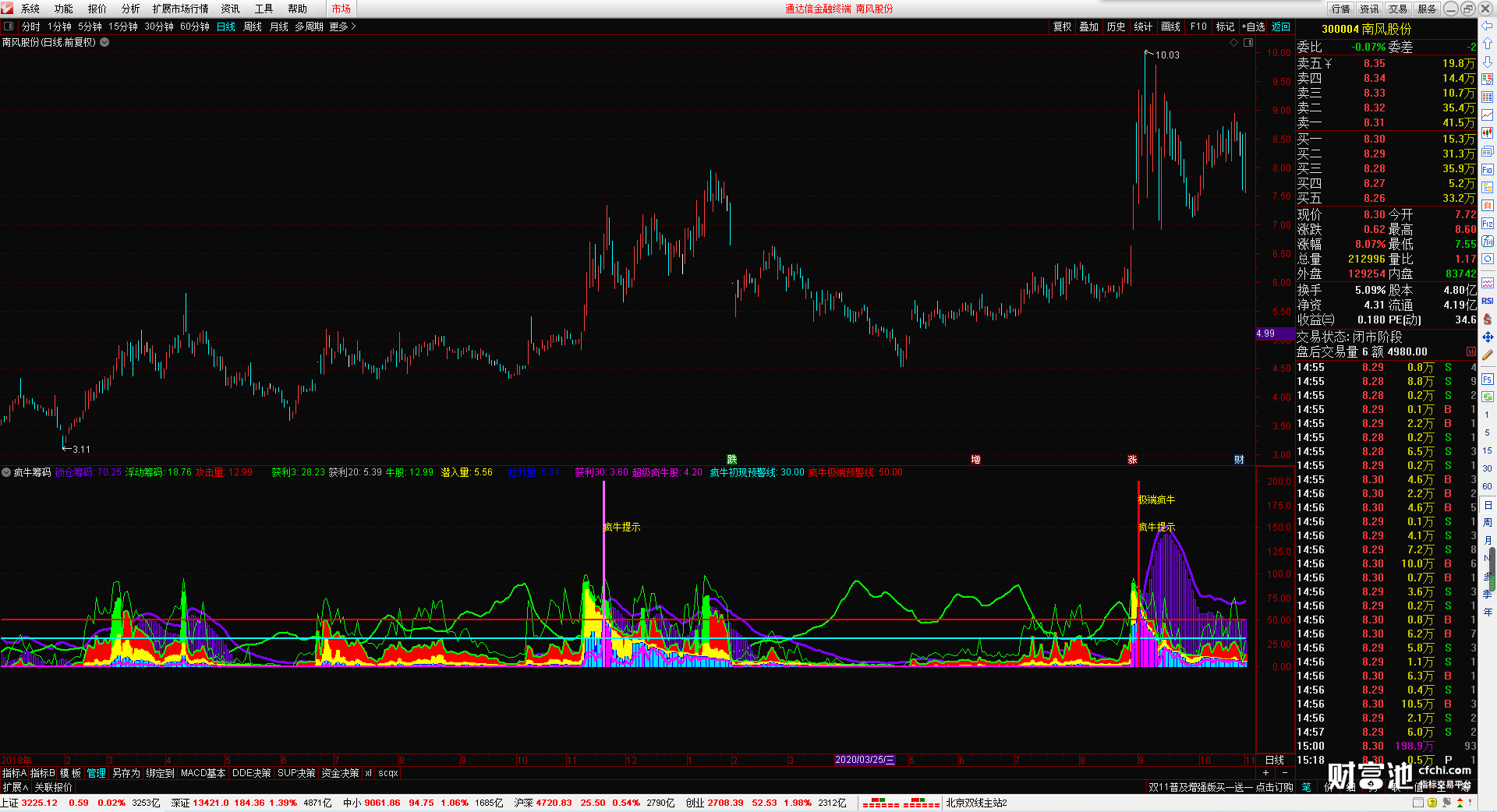Click the 2020/03/25 date marker on timeline

point(865,760)
